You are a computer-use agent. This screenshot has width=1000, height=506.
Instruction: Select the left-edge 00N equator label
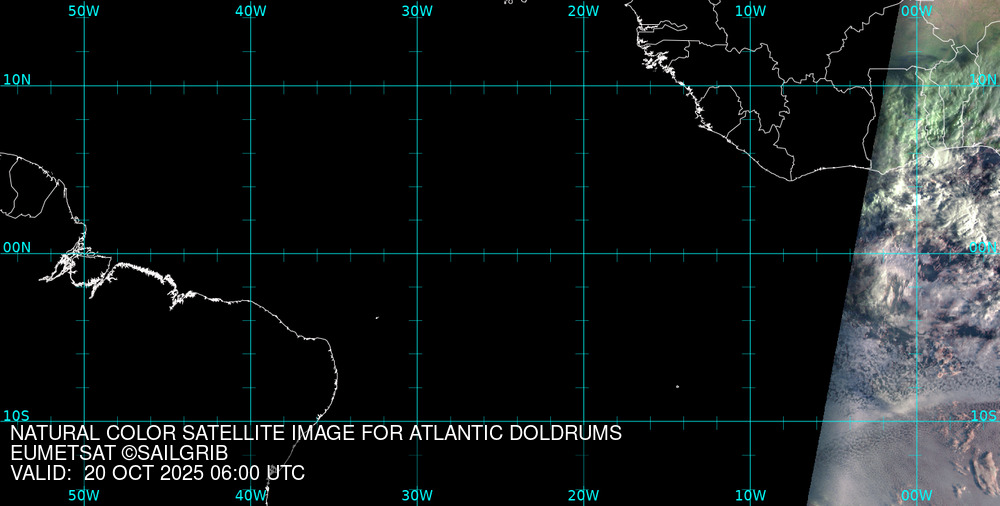click(17, 247)
